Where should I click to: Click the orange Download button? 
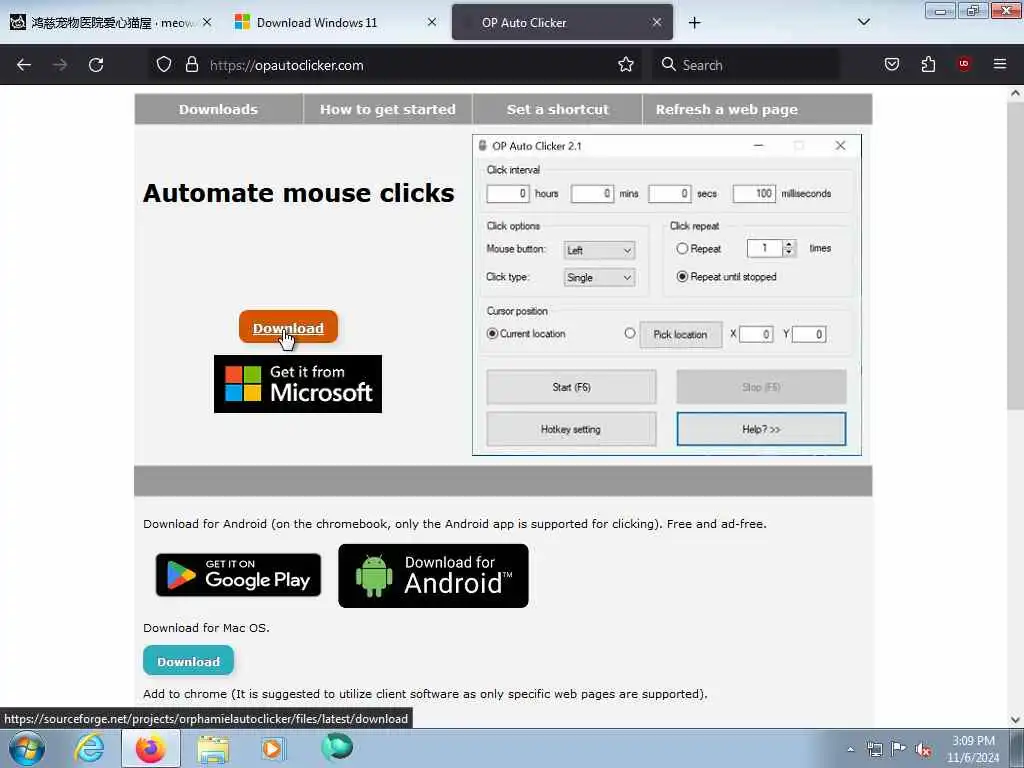[288, 327]
